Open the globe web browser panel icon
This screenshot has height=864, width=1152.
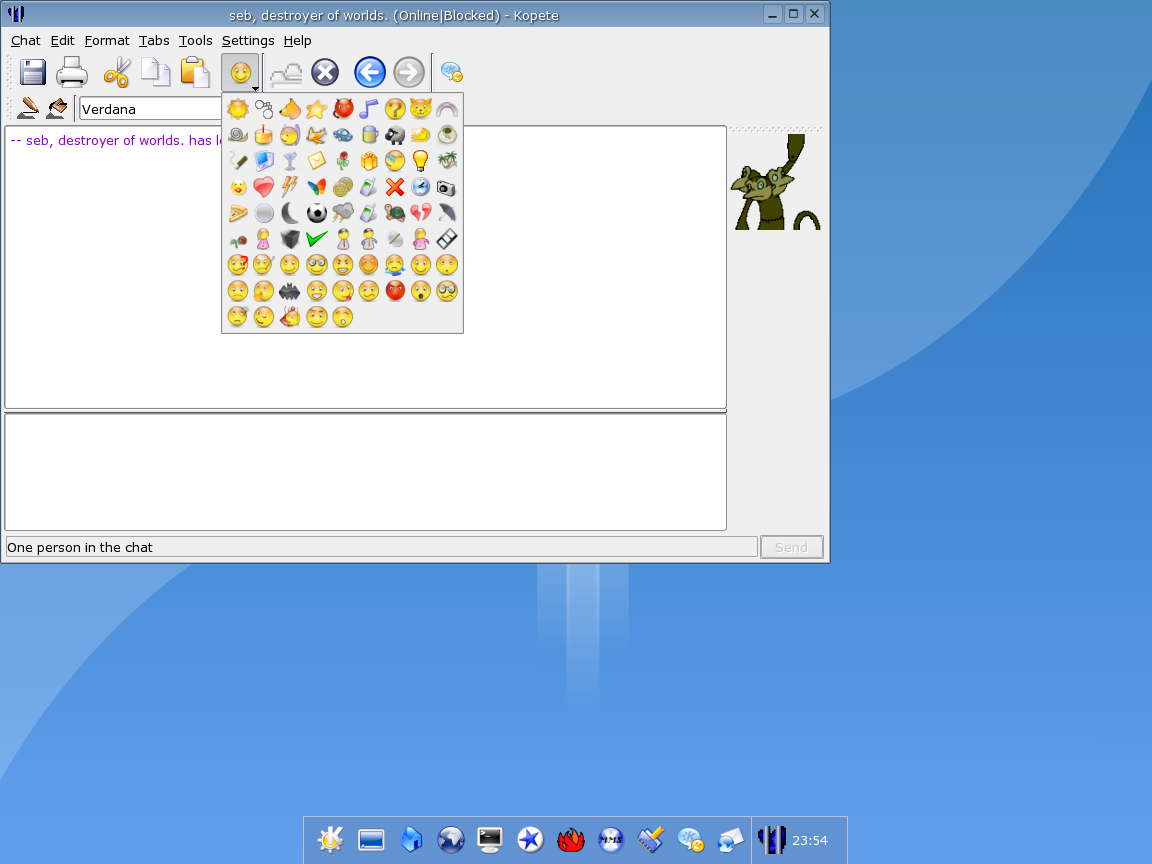pos(450,839)
